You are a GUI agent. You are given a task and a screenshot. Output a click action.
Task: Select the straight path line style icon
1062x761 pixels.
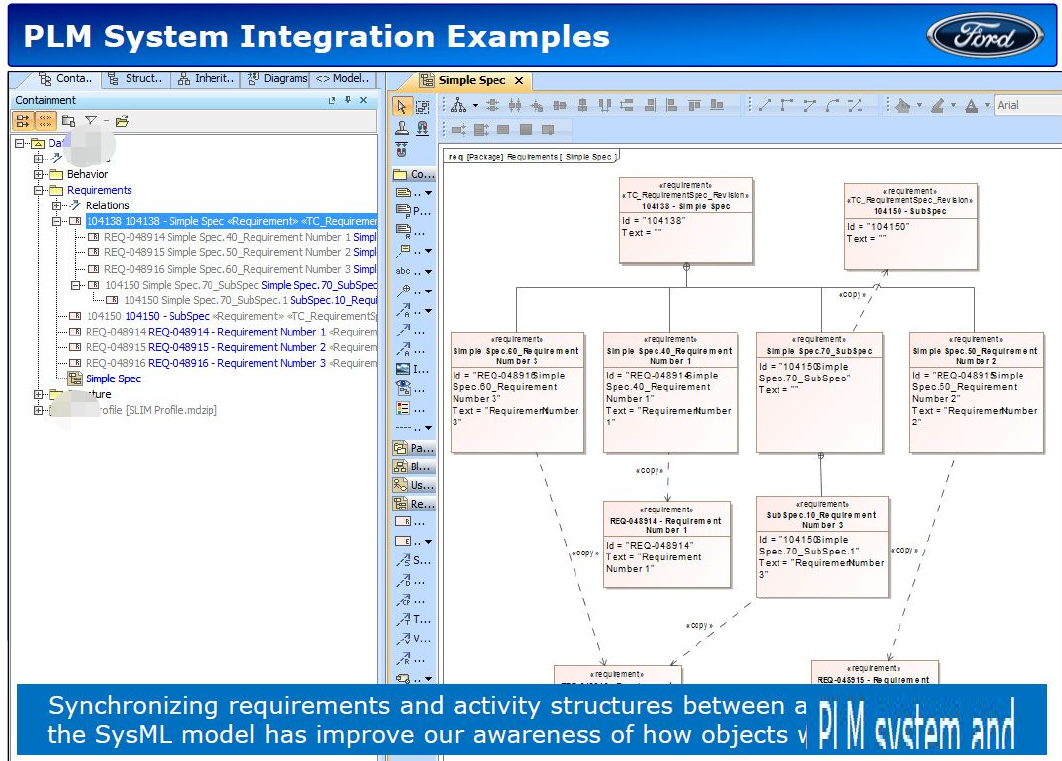tap(765, 105)
